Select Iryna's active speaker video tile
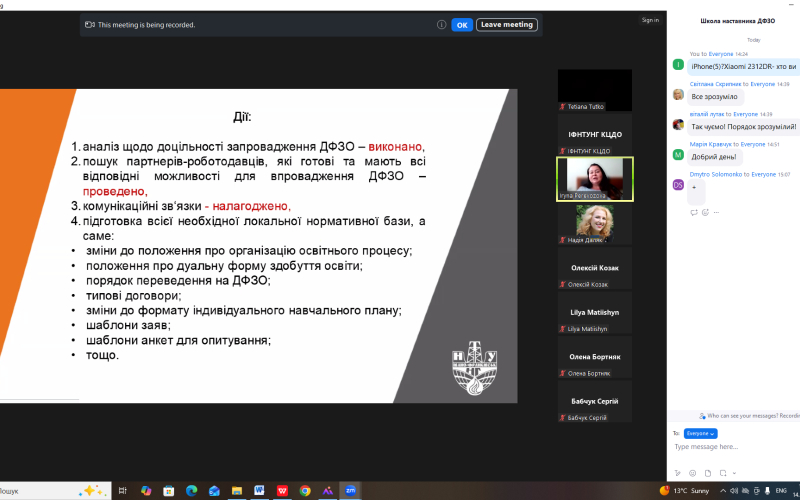This screenshot has height=500, width=800. tap(595, 179)
